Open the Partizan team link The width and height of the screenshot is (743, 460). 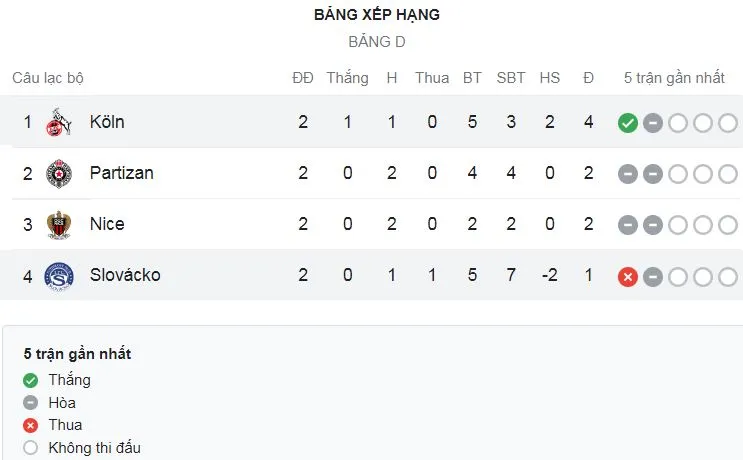pyautogui.click(x=121, y=173)
